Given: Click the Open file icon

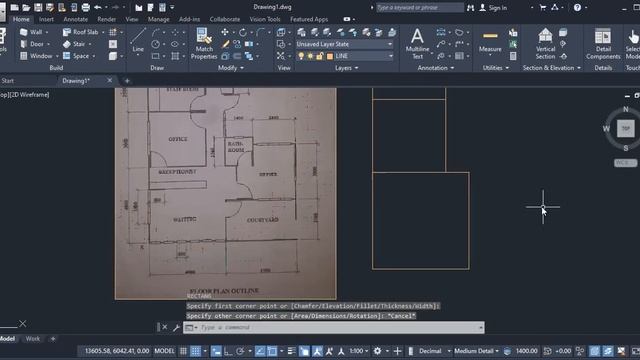Looking at the screenshot, I should click(x=26, y=7).
